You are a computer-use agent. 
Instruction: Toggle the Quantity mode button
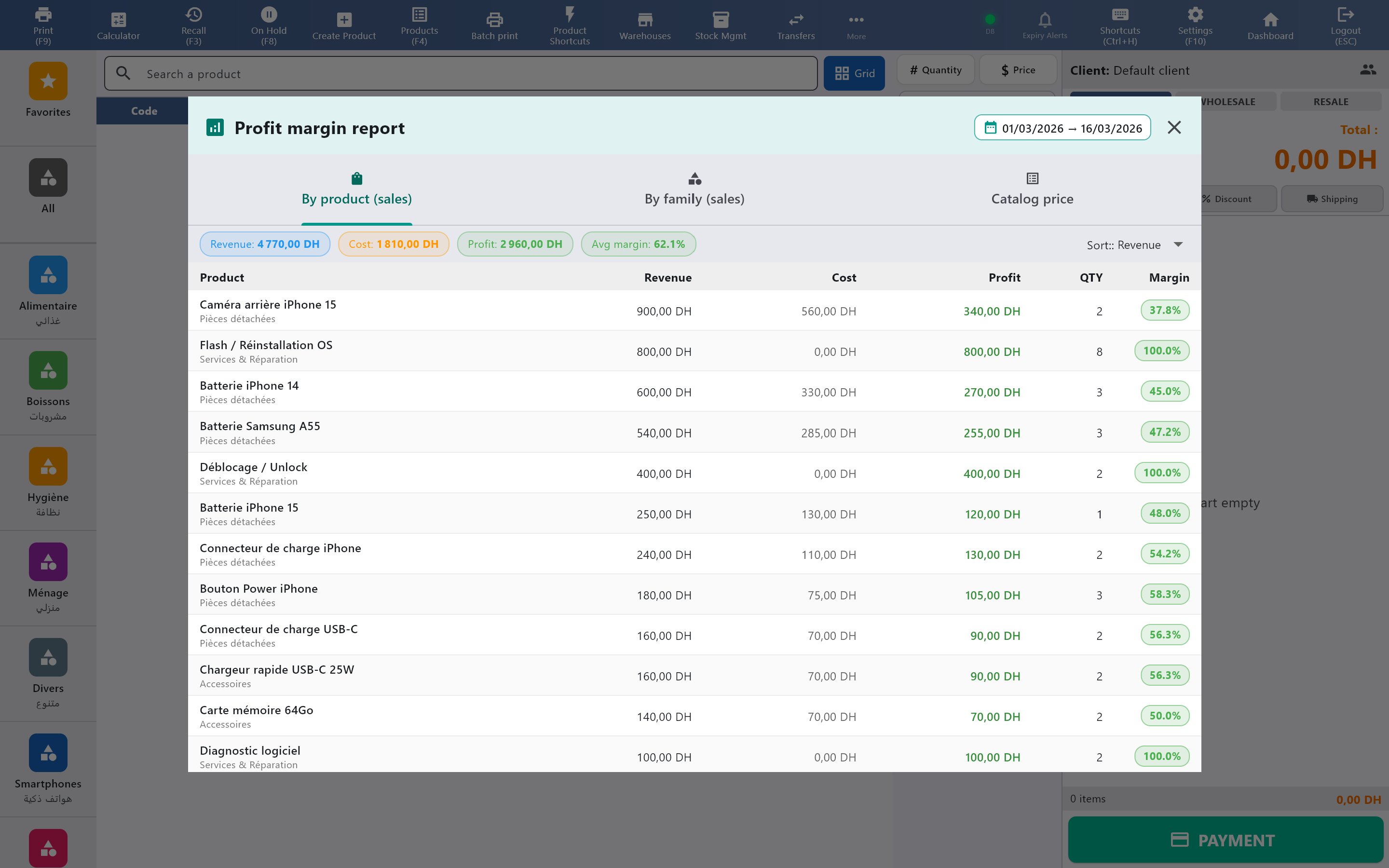pyautogui.click(x=936, y=70)
